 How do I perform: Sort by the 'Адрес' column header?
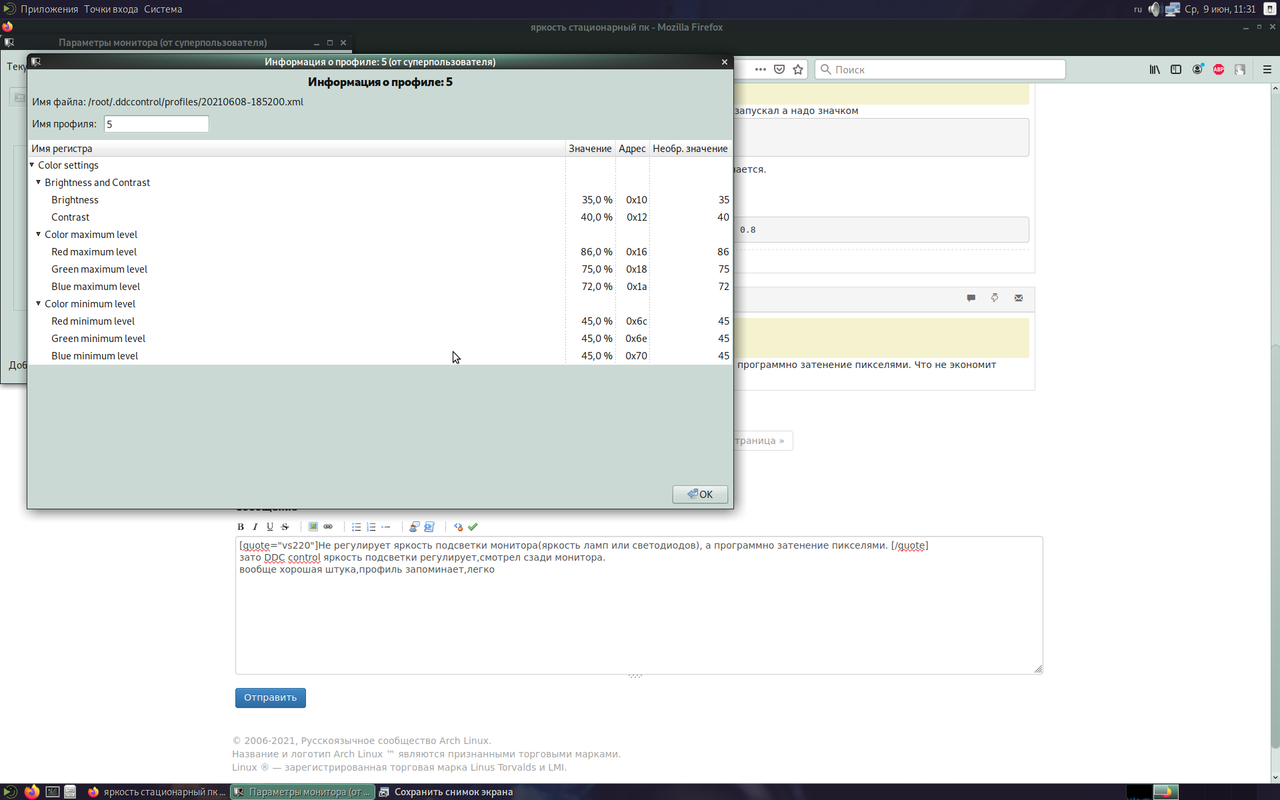(632, 148)
